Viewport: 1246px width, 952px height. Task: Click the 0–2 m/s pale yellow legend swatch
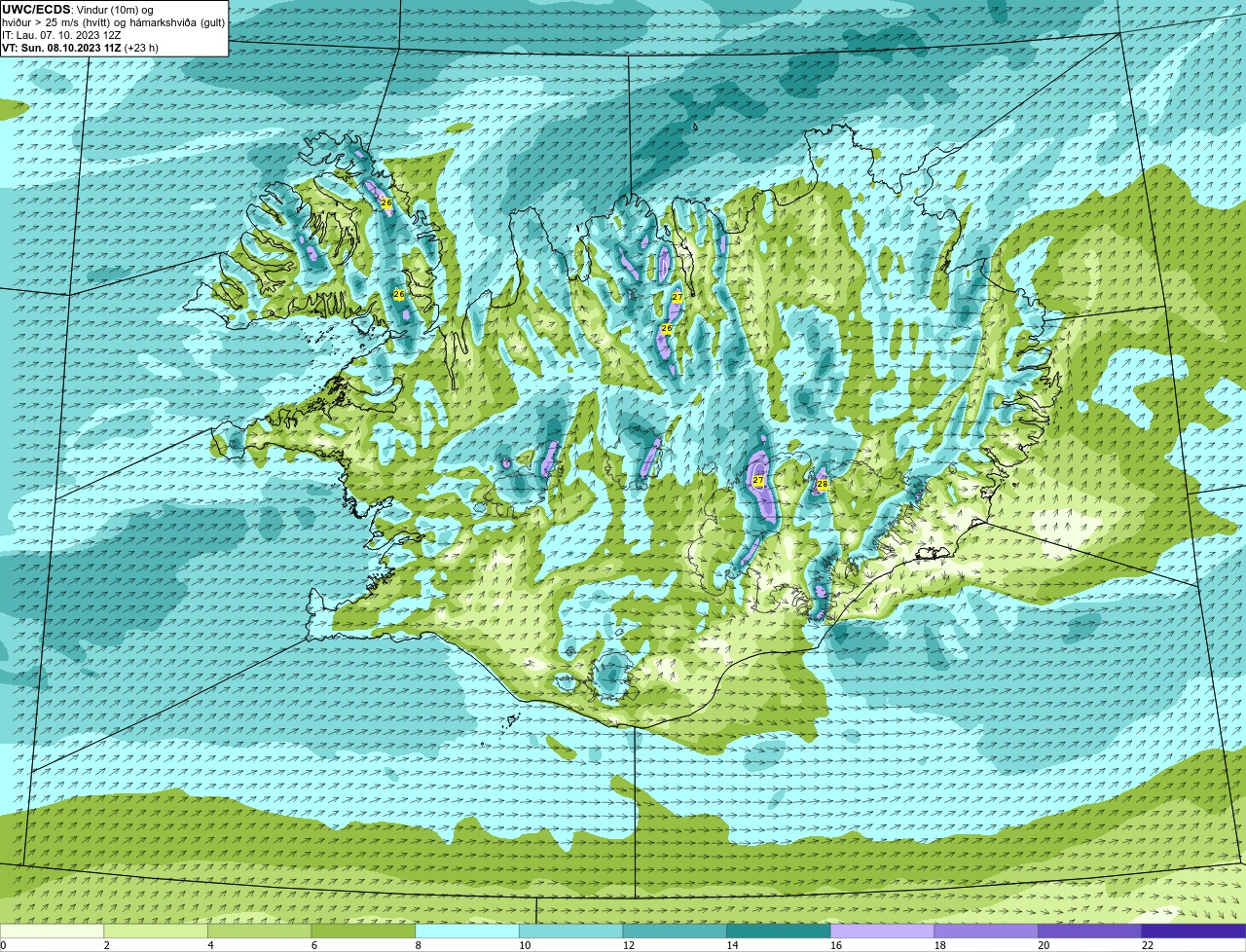point(53,931)
